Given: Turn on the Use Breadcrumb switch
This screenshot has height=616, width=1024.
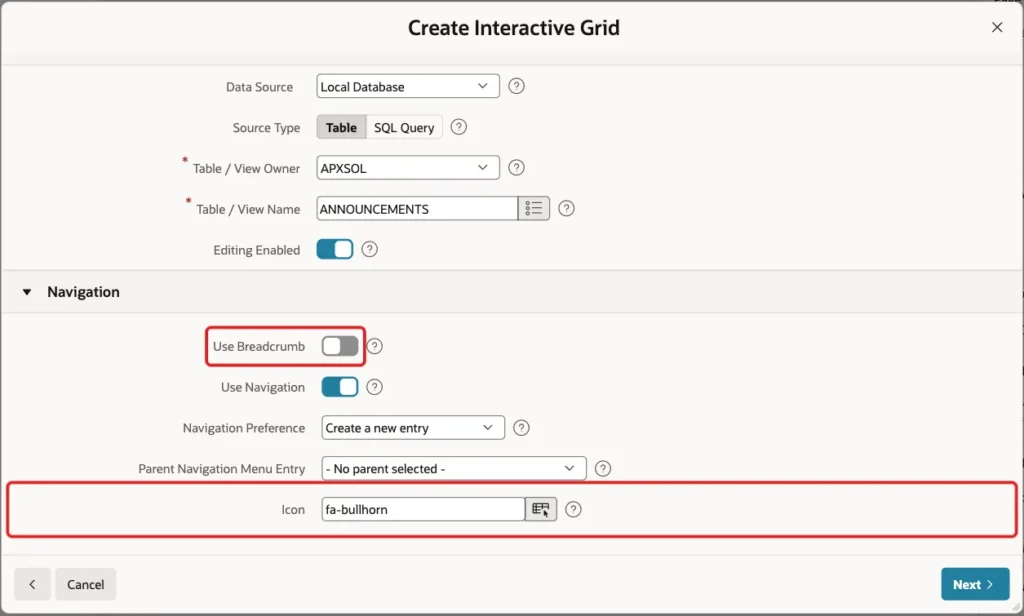Looking at the screenshot, I should (340, 346).
